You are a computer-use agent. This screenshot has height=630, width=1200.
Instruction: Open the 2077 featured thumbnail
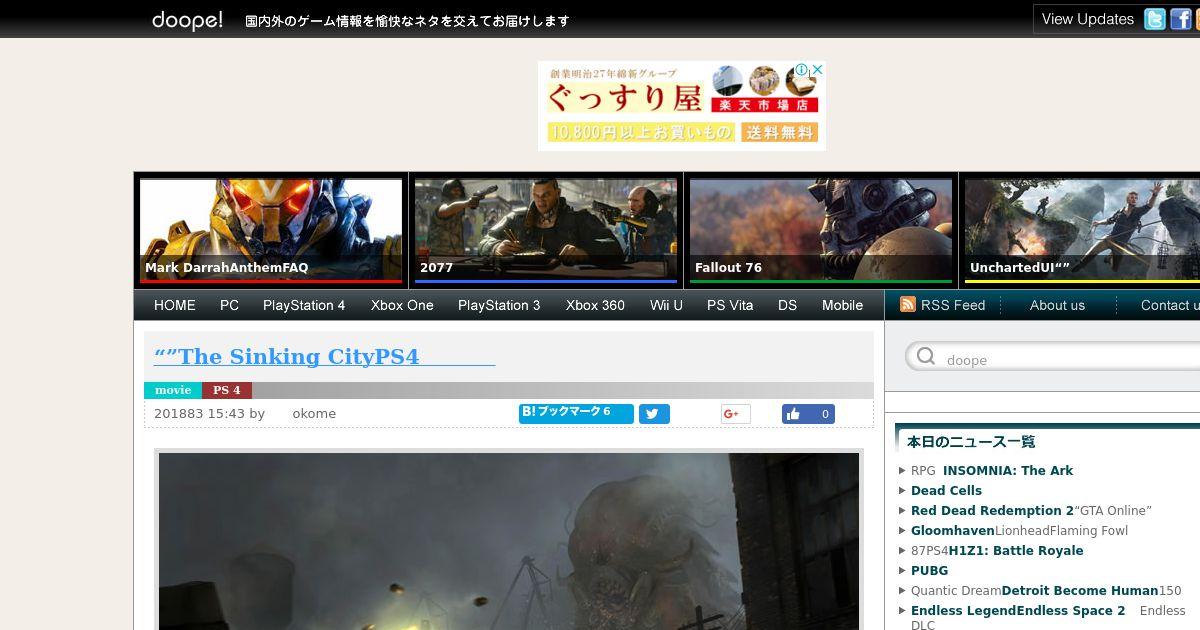pyautogui.click(x=546, y=230)
